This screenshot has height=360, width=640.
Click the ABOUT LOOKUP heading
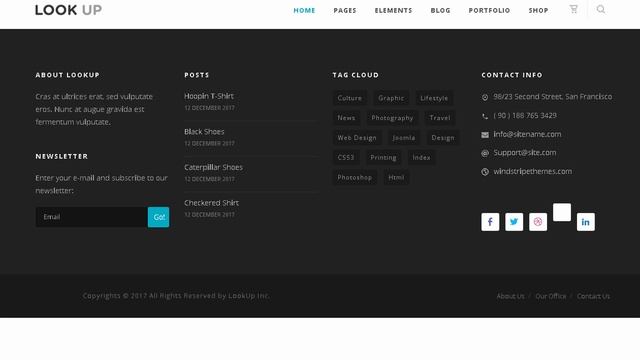coord(67,75)
